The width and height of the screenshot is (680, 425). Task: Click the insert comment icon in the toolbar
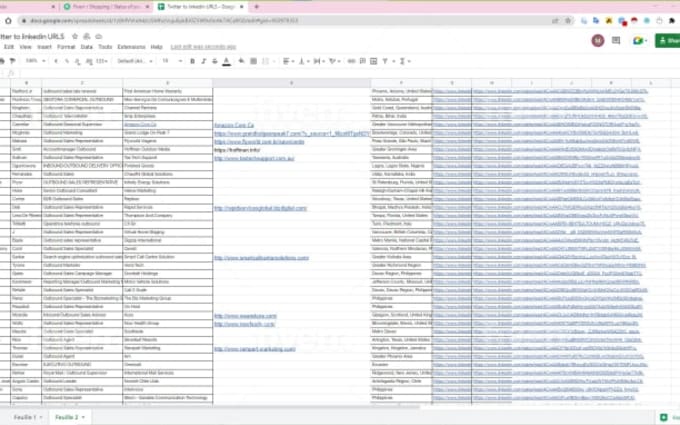(x=363, y=61)
